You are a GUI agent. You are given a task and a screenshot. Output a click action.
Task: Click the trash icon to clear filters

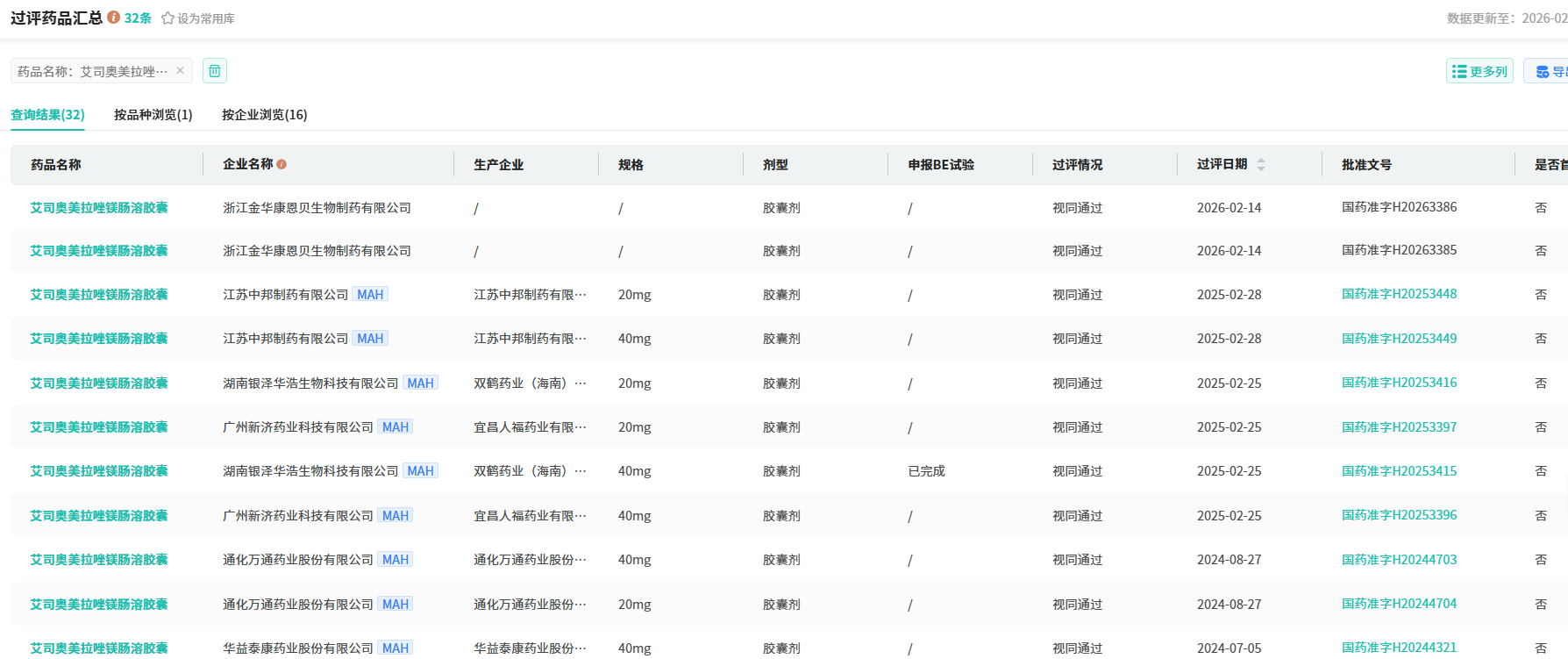(x=215, y=71)
